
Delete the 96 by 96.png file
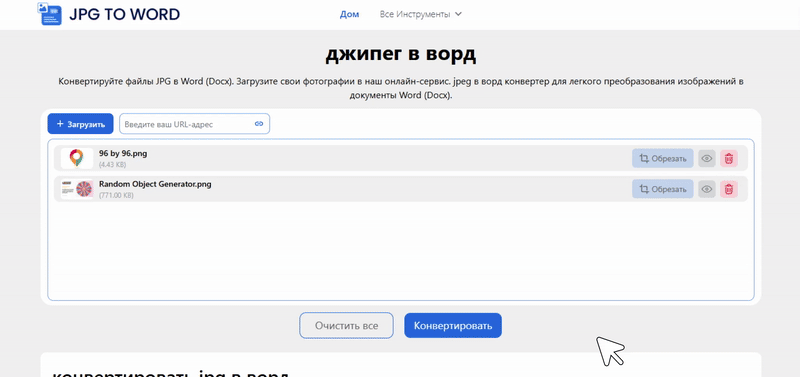click(729, 159)
